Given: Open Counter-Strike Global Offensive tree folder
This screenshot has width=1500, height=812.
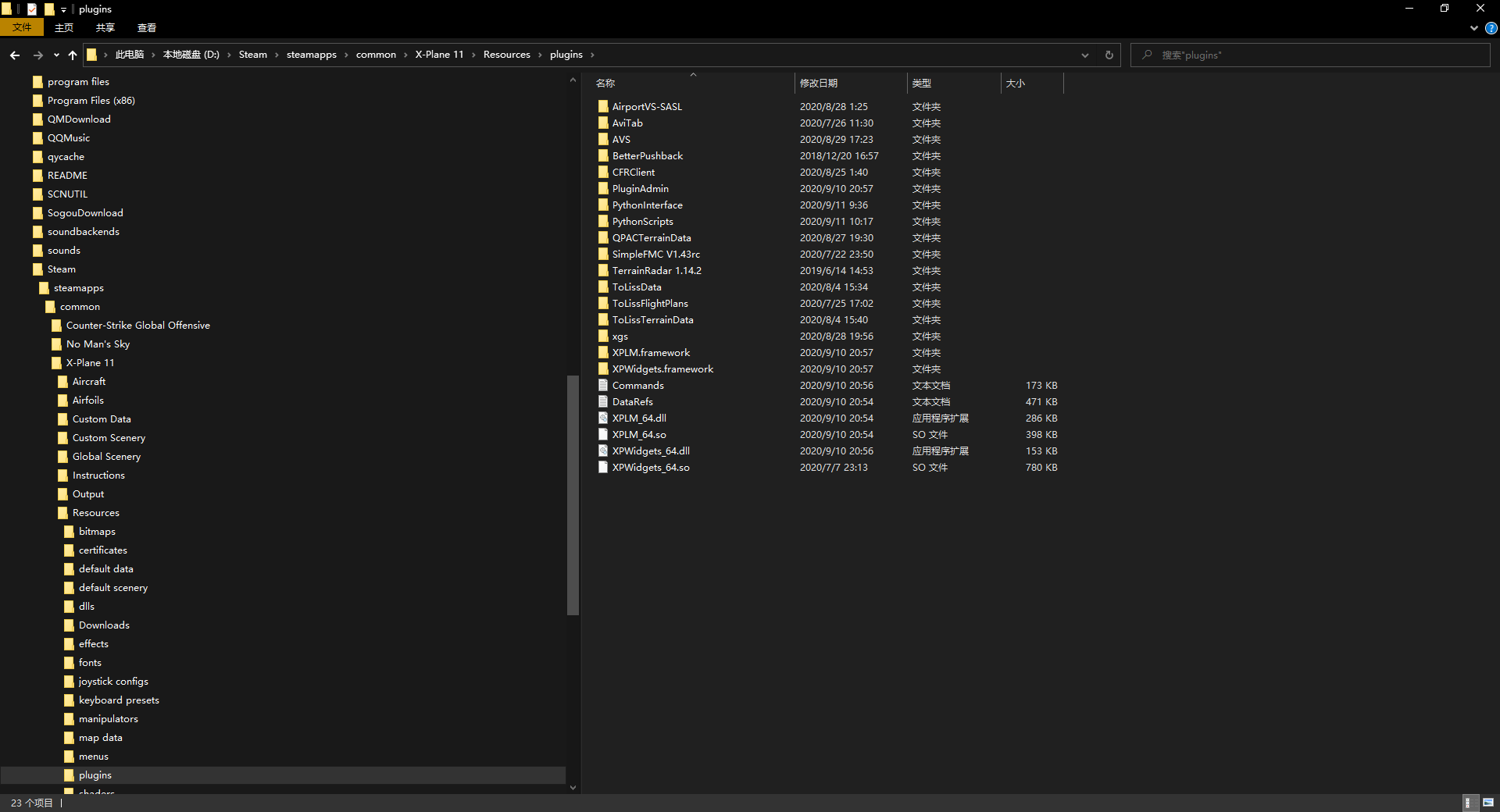Looking at the screenshot, I should click(138, 325).
